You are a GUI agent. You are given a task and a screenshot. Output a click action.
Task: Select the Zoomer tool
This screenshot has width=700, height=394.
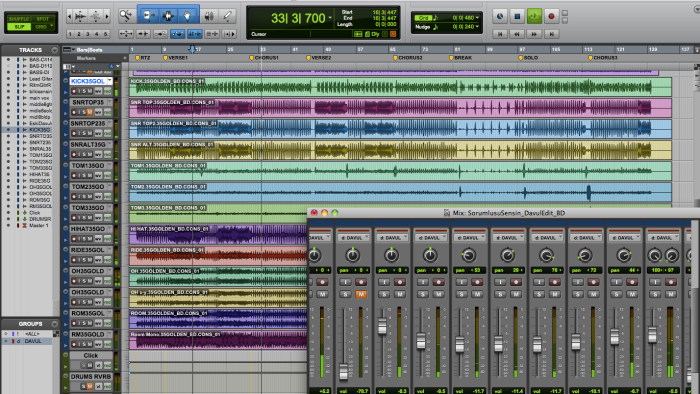126,16
